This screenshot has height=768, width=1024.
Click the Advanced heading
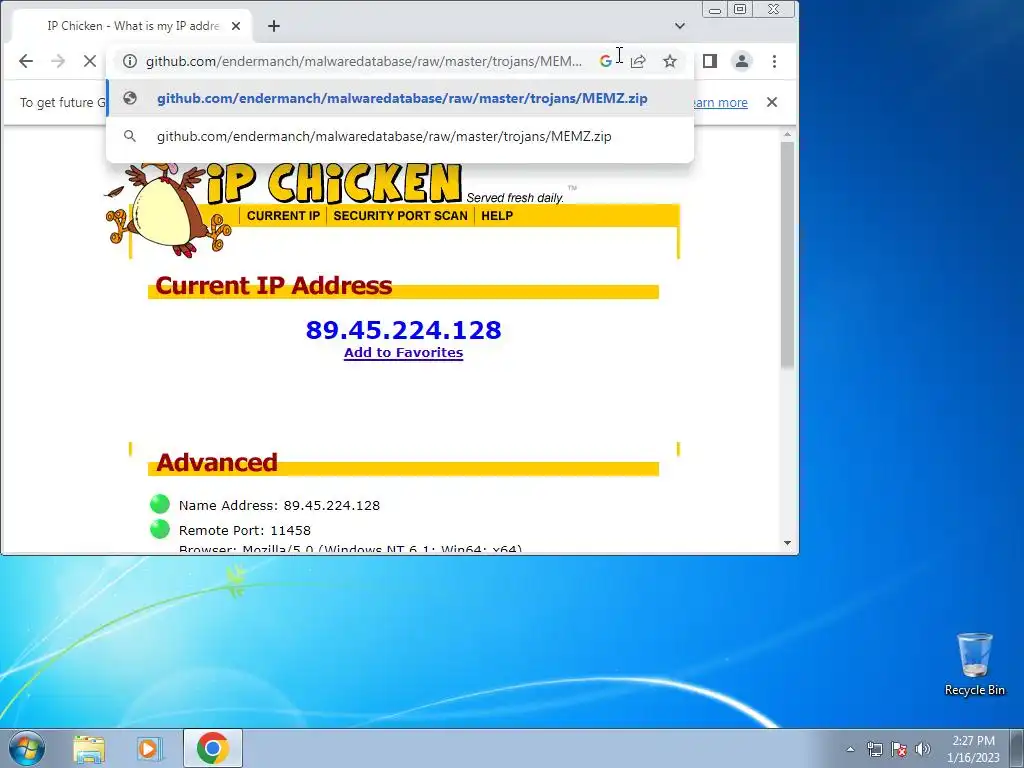tap(217, 462)
